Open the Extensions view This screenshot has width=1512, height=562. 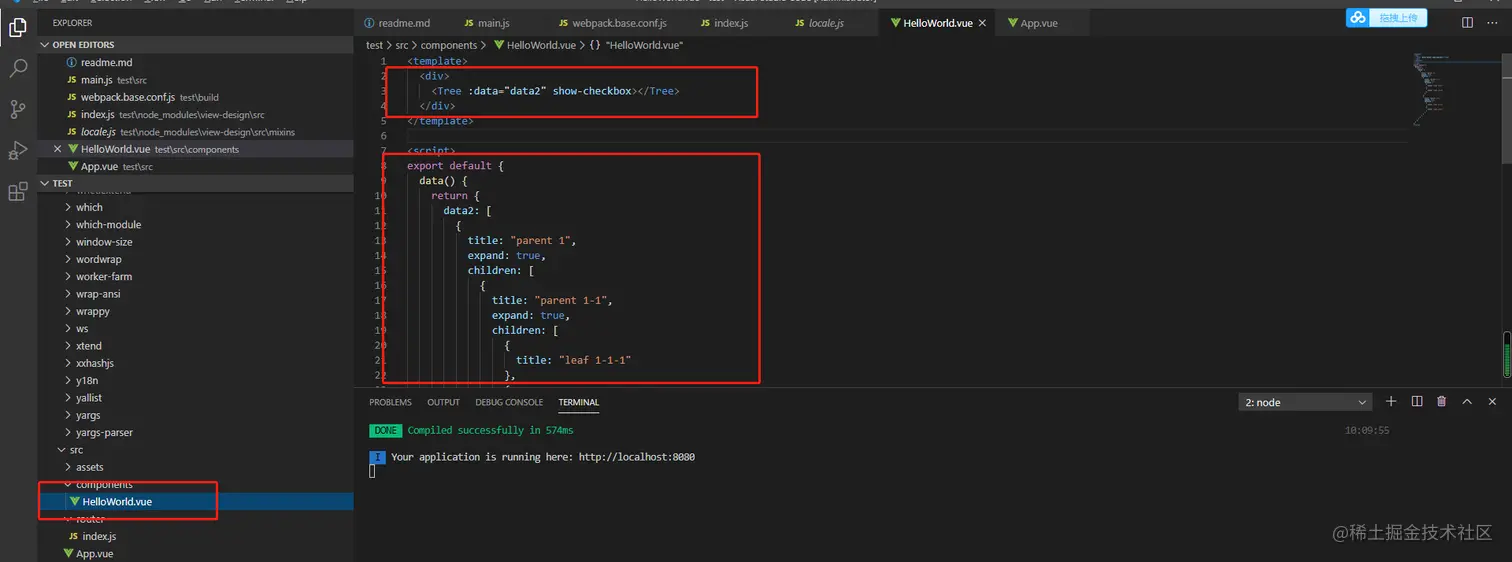pos(17,192)
